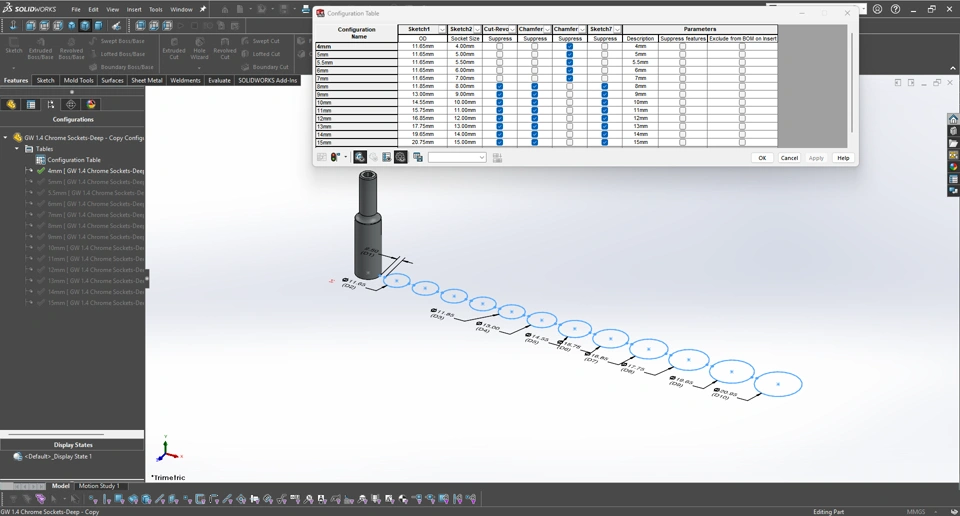Screen dimensions: 960x516
Task: Open the table view combo box in dialog
Action: [457, 157]
